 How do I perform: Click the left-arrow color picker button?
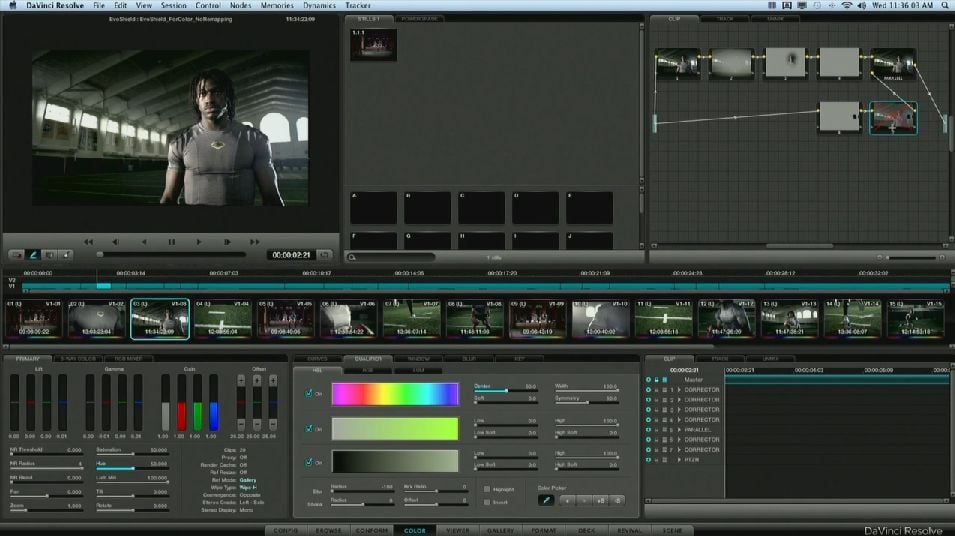point(567,500)
